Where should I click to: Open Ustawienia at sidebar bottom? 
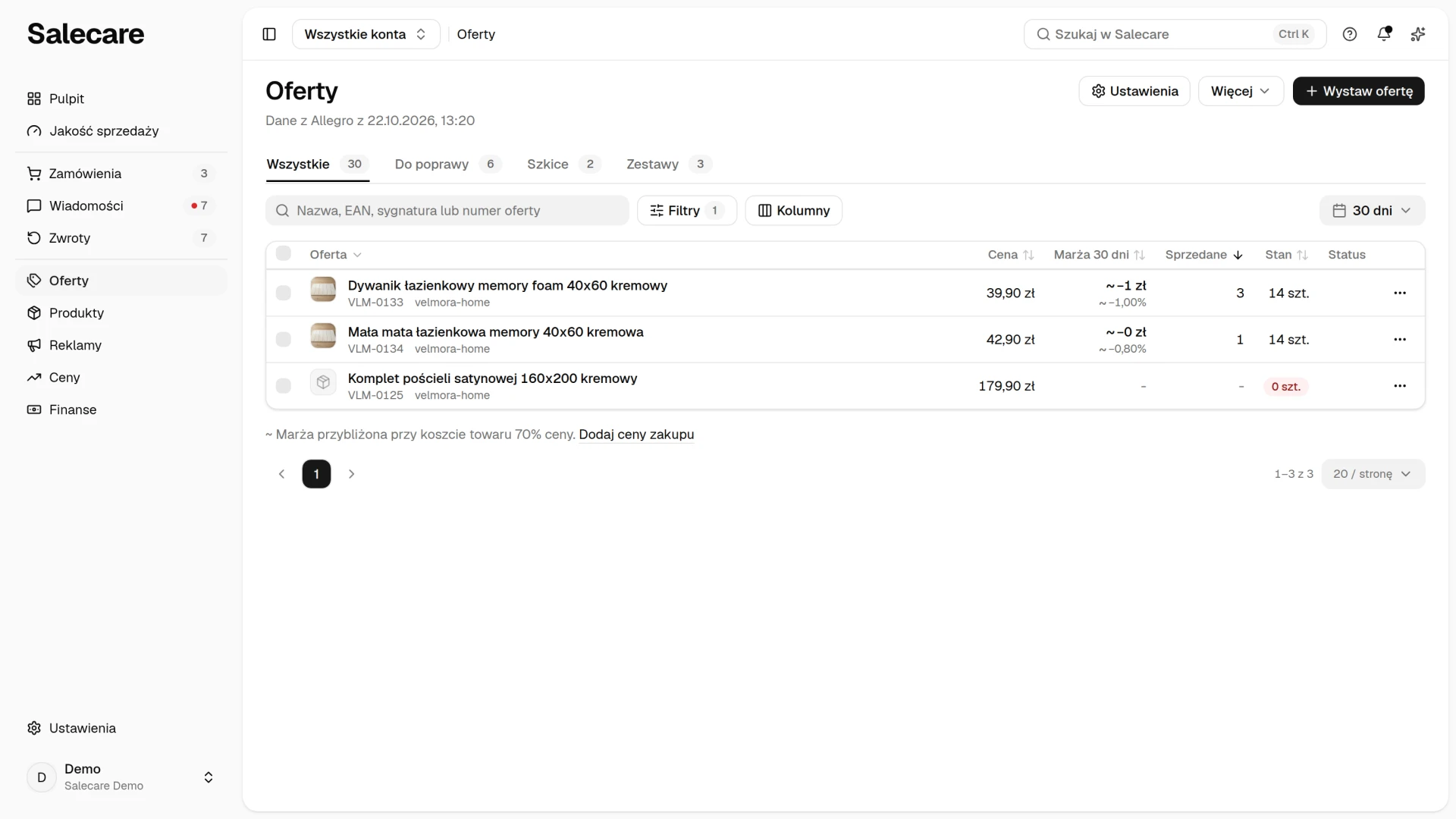click(121, 728)
